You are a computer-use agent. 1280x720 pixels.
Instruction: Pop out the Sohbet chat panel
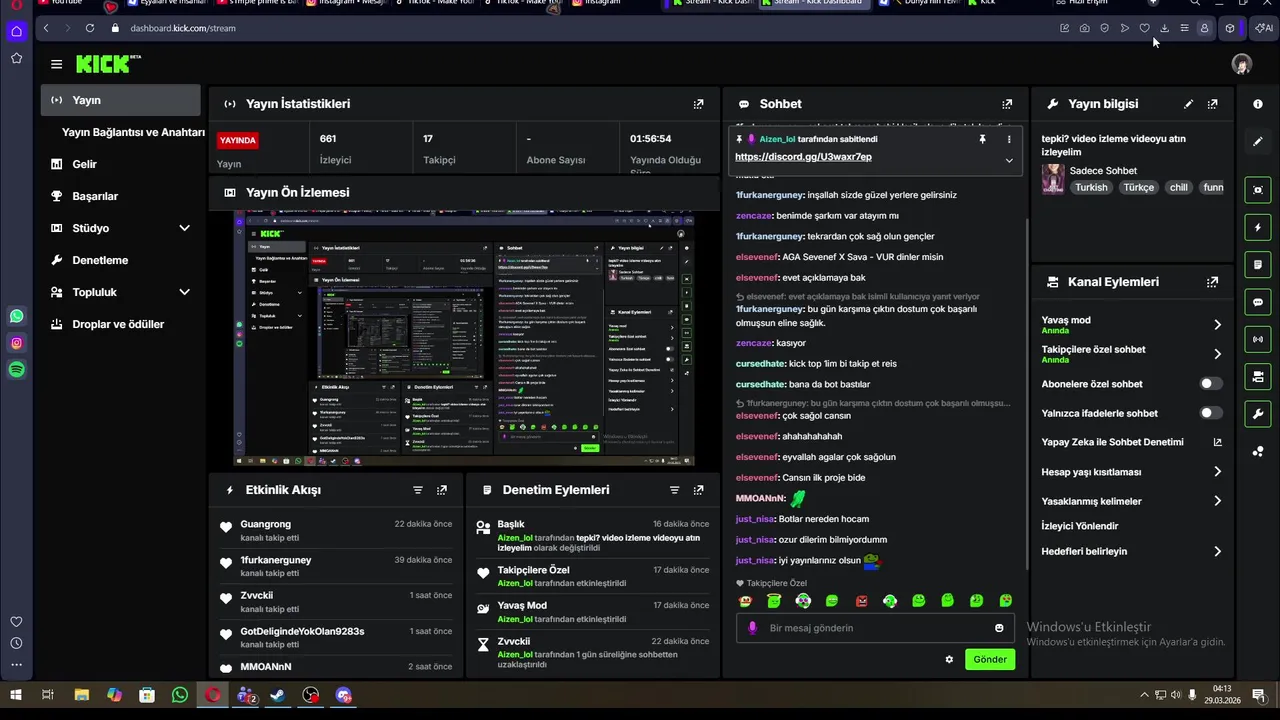click(1007, 104)
